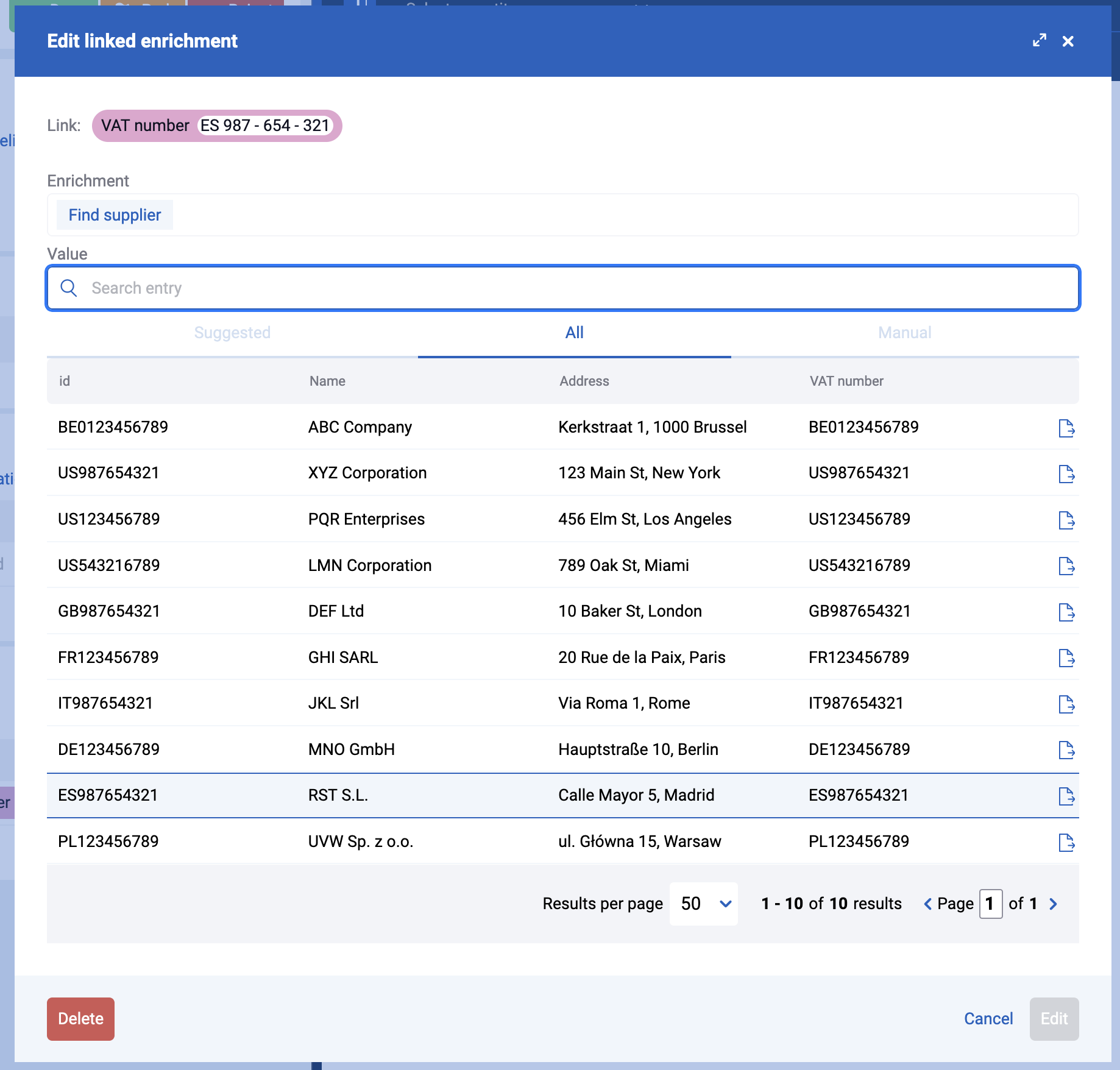Click the document icon for ABC Company row
Viewport: 1120px width, 1070px height.
[x=1066, y=428]
